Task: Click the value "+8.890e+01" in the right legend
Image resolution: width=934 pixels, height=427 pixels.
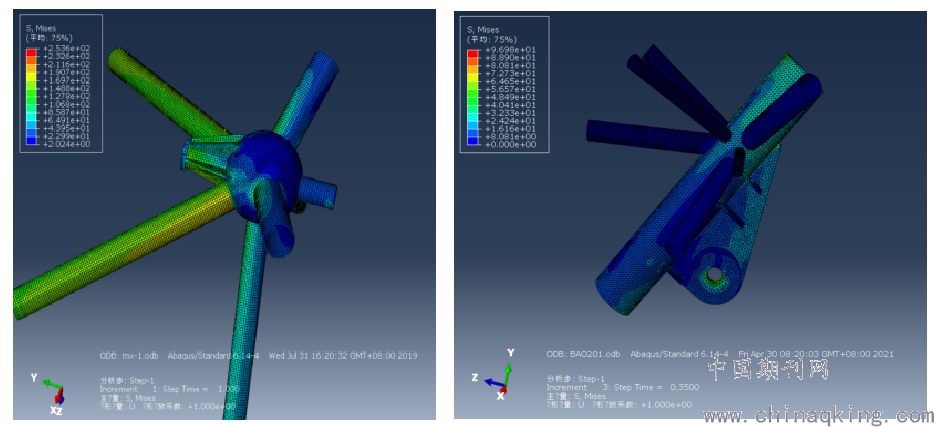Action: pyautogui.click(x=510, y=58)
